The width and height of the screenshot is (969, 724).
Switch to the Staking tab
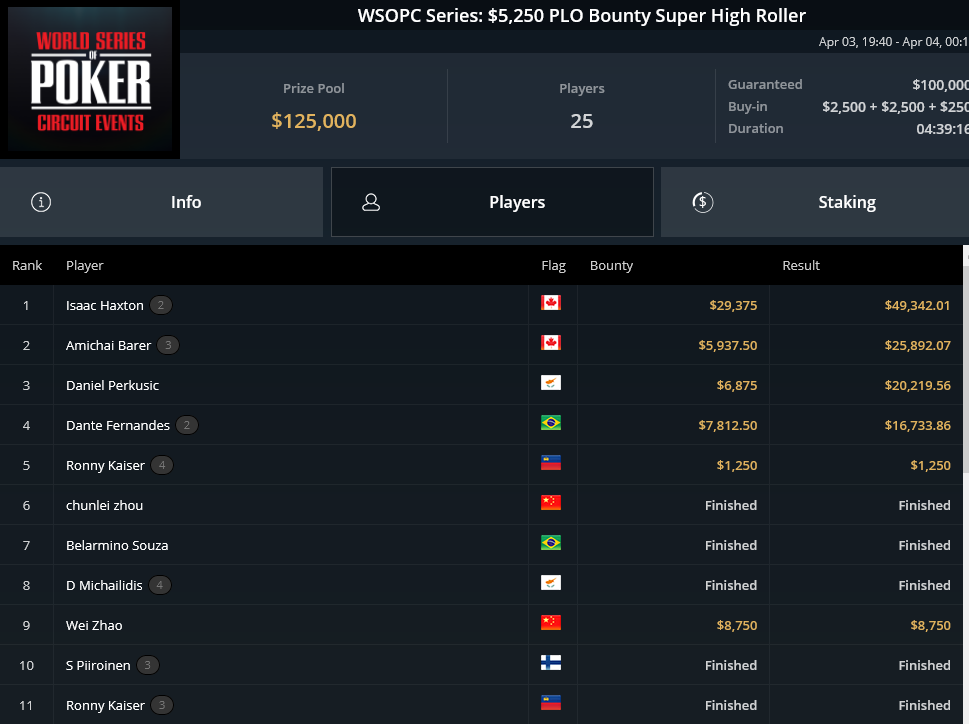[815, 202]
